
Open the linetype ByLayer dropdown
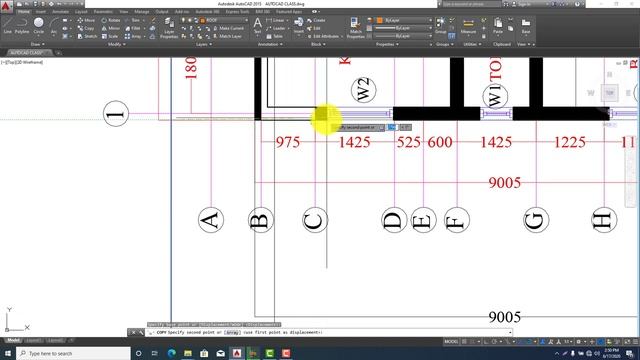403,36
